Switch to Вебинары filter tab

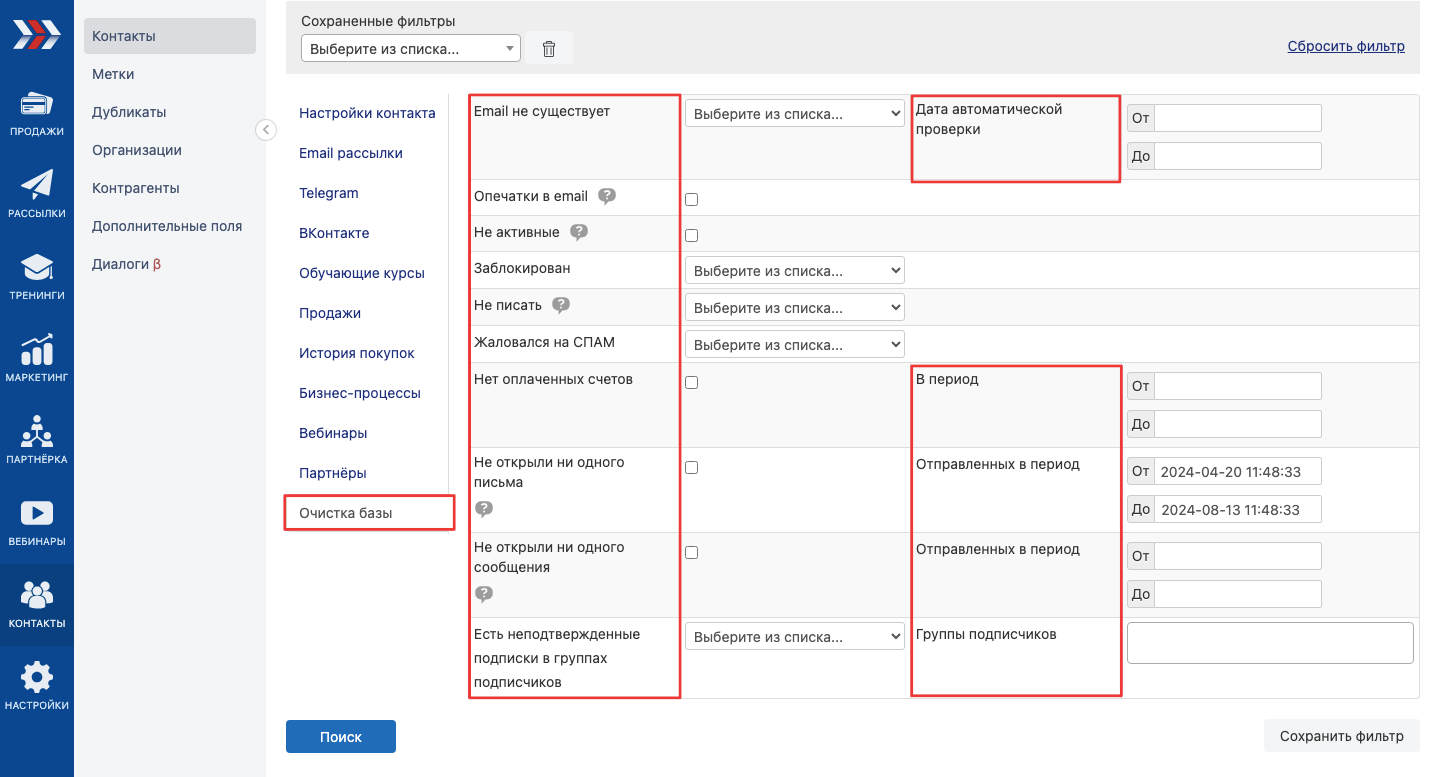tap(333, 433)
